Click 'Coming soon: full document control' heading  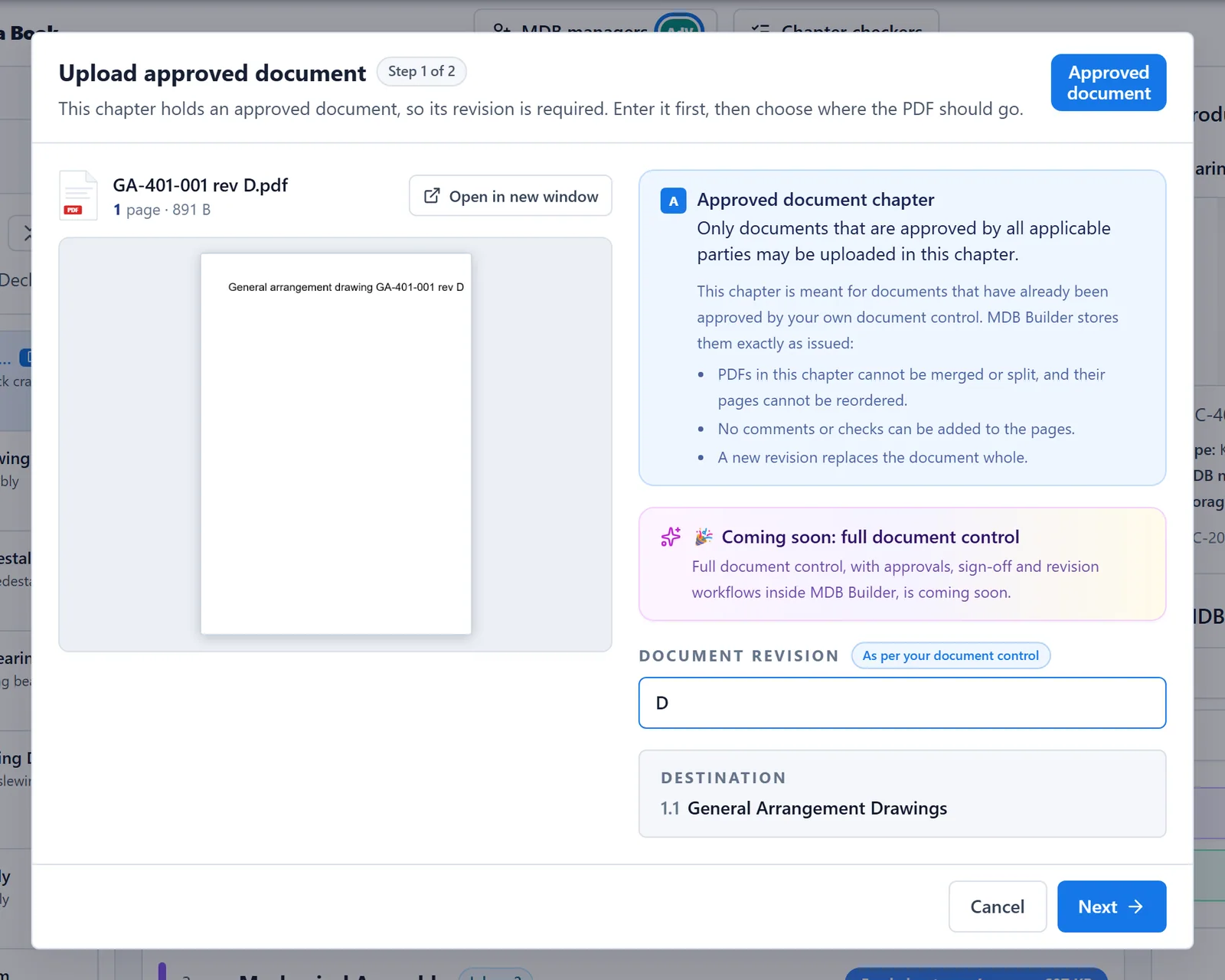point(871,537)
